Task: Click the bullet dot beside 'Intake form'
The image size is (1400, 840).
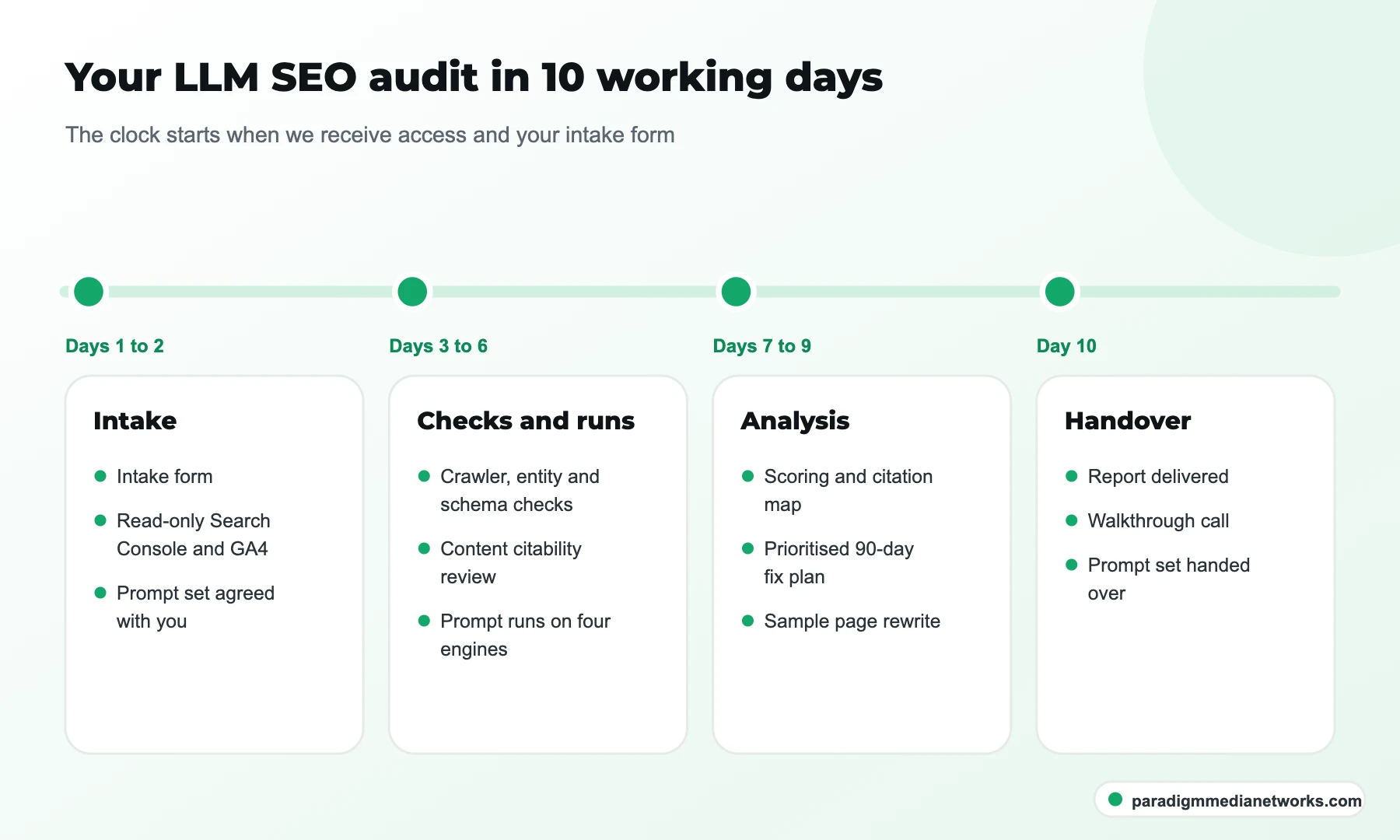Action: click(x=100, y=476)
